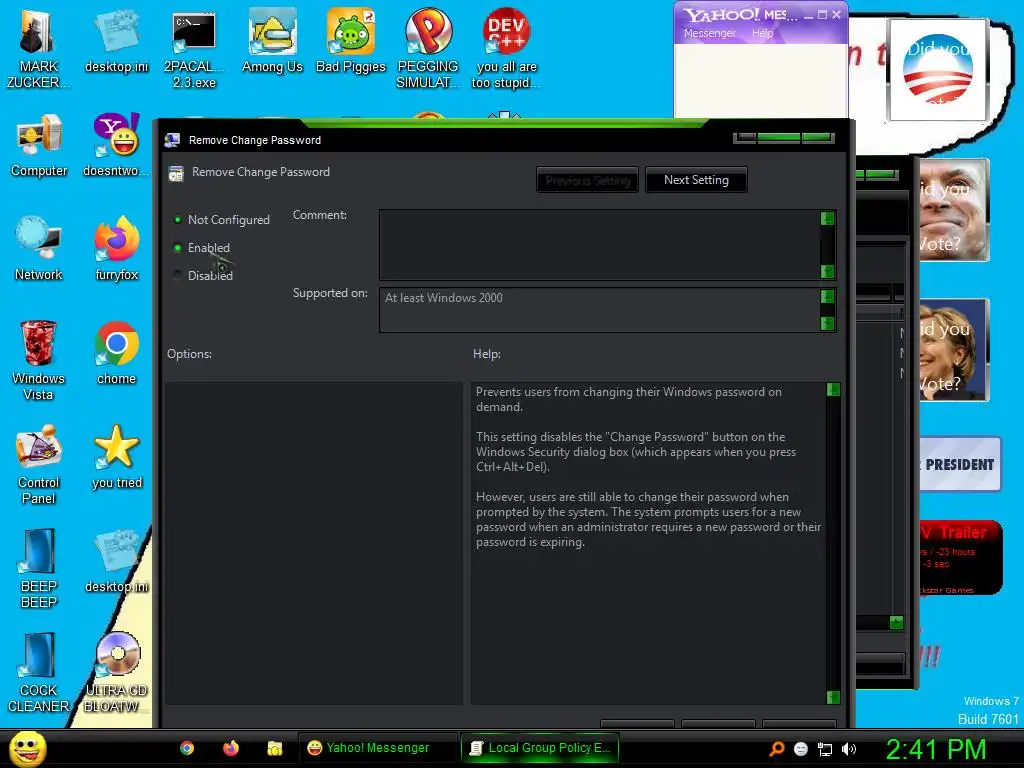Open the 'chome' Chrome shortcut
This screenshot has height=768, width=1024.
tap(116, 353)
